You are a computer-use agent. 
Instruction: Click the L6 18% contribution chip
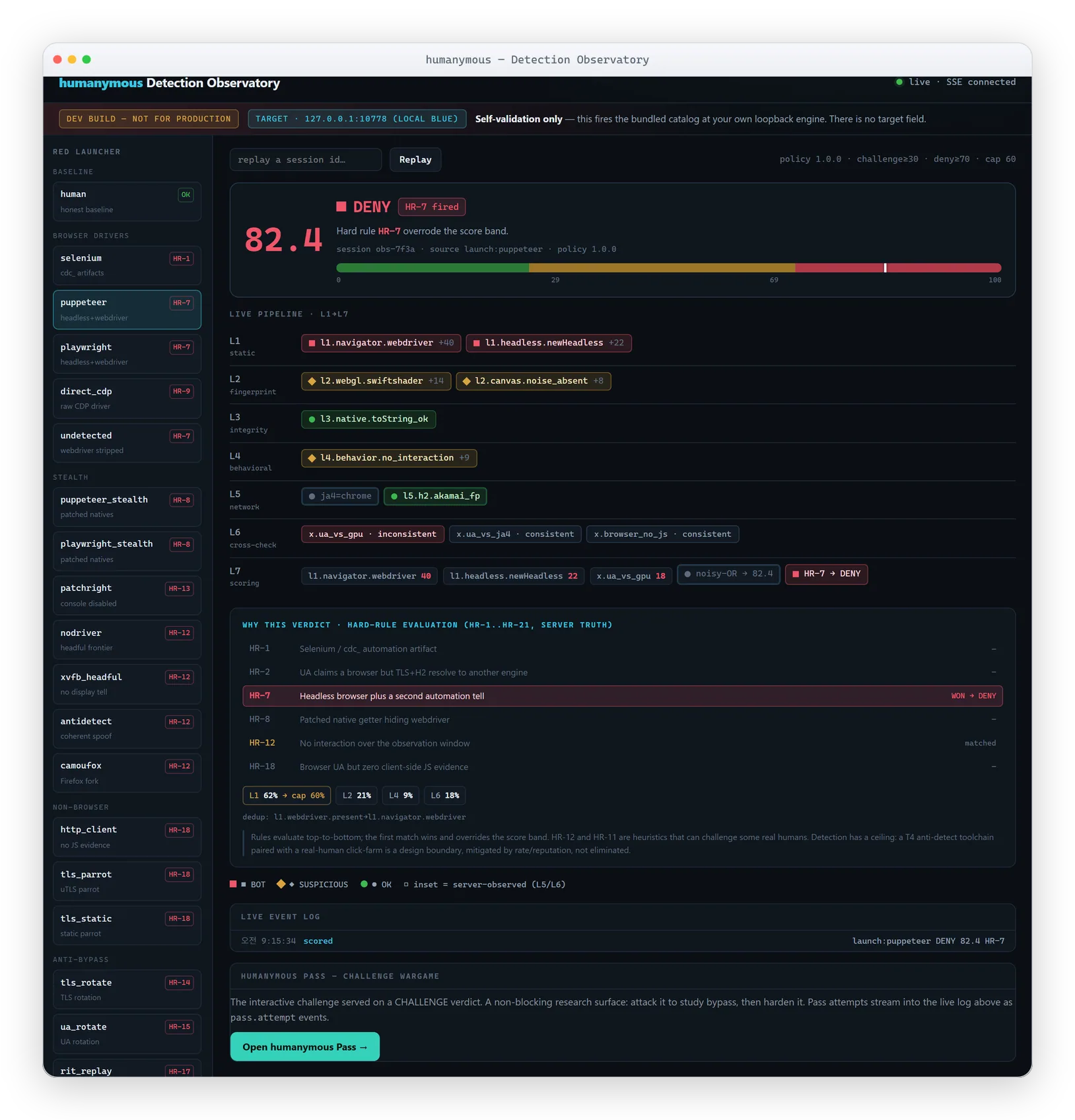tap(445, 796)
